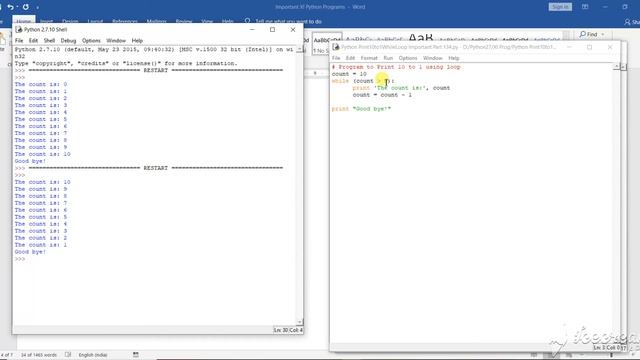Open the Layout tab in Word ribbon
The image size is (640, 360).
click(95, 21)
